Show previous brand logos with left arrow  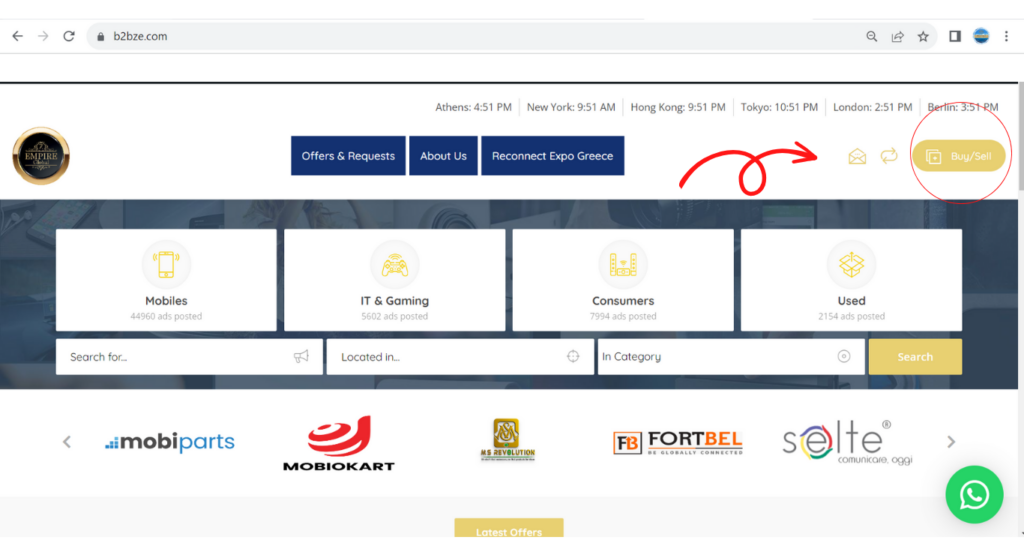point(67,442)
